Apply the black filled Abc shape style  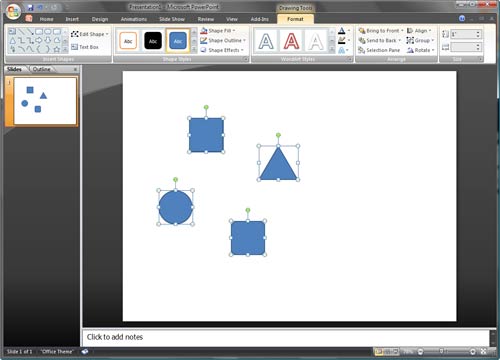click(x=153, y=41)
